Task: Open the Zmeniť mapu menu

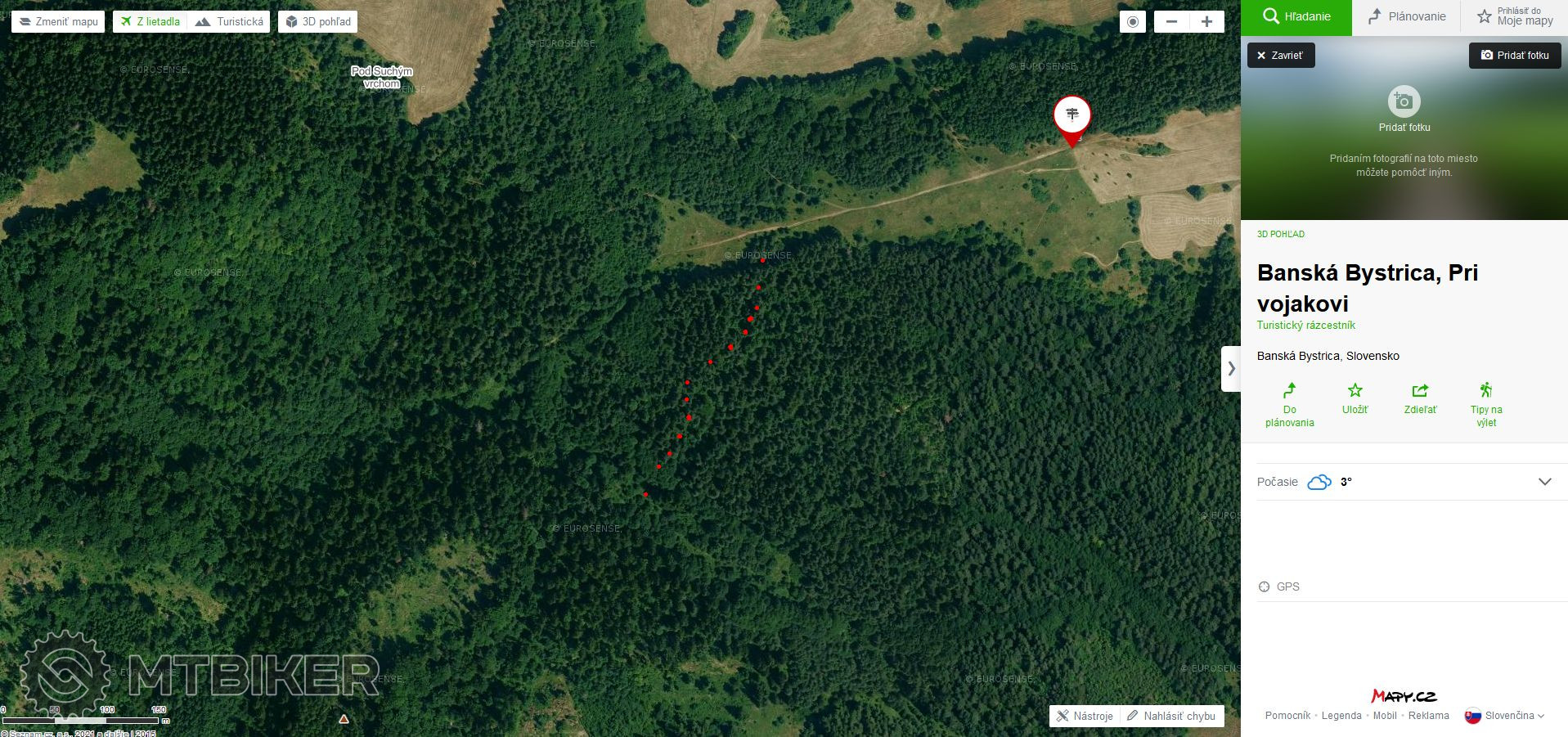Action: pyautogui.click(x=58, y=22)
